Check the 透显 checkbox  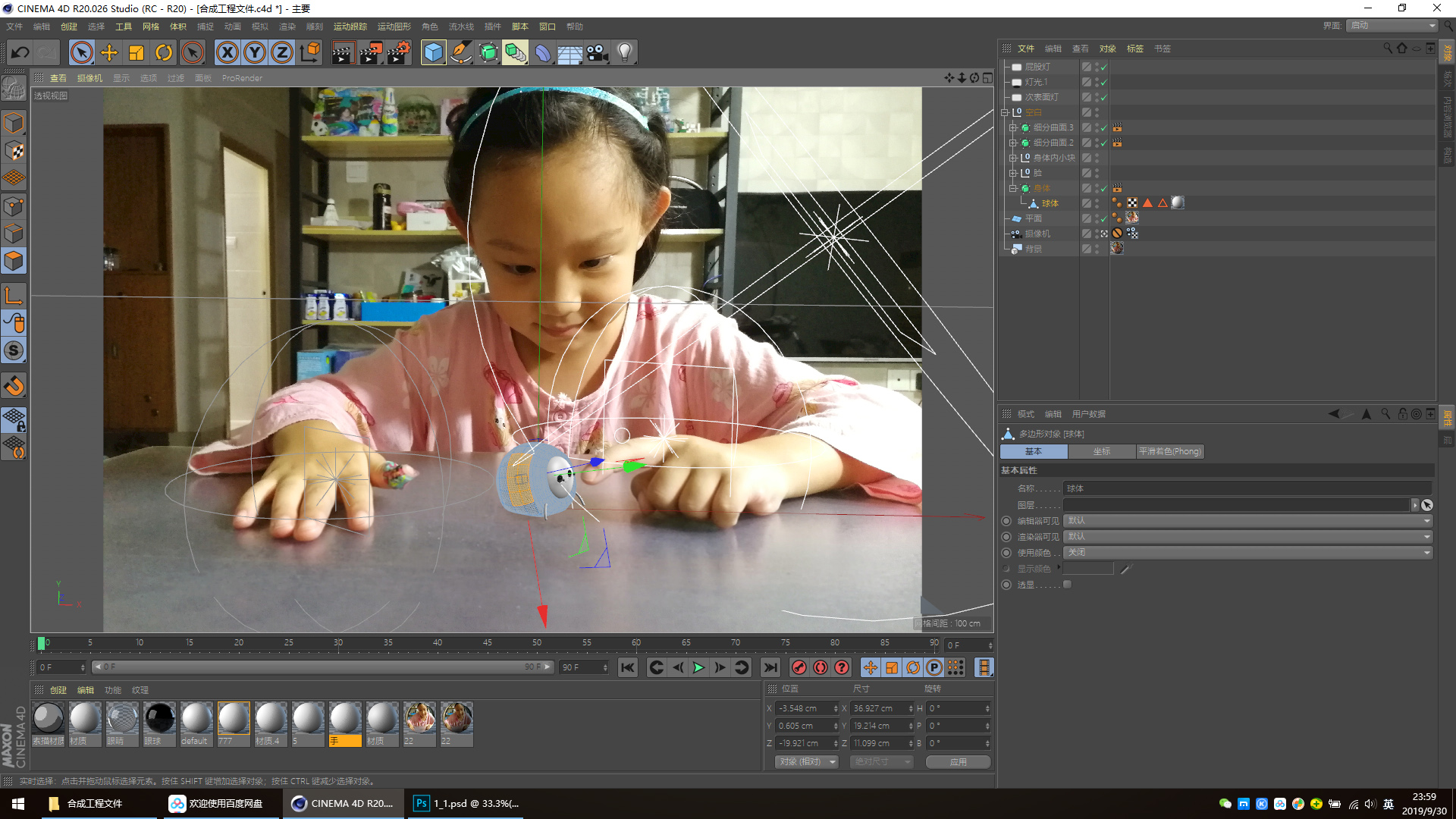coord(1068,585)
